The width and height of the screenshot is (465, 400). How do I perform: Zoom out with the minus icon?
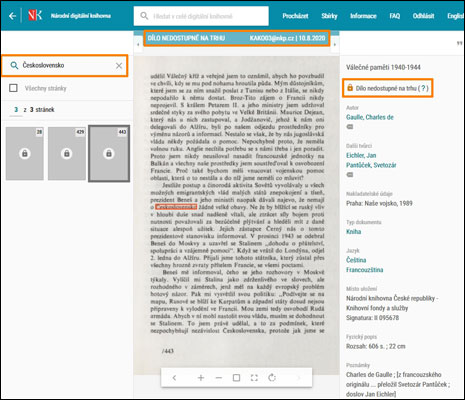coord(219,378)
